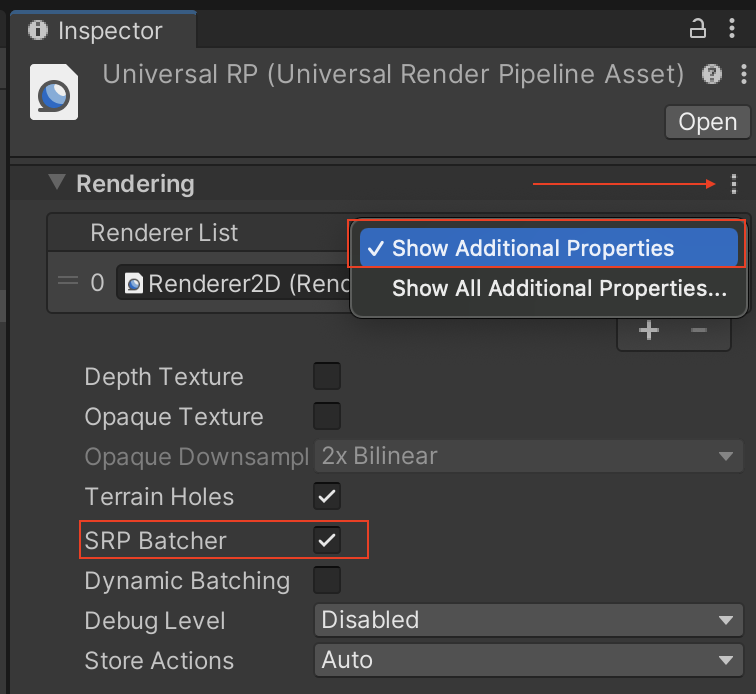Toggle the Dynamic Batching checkbox

(x=327, y=580)
